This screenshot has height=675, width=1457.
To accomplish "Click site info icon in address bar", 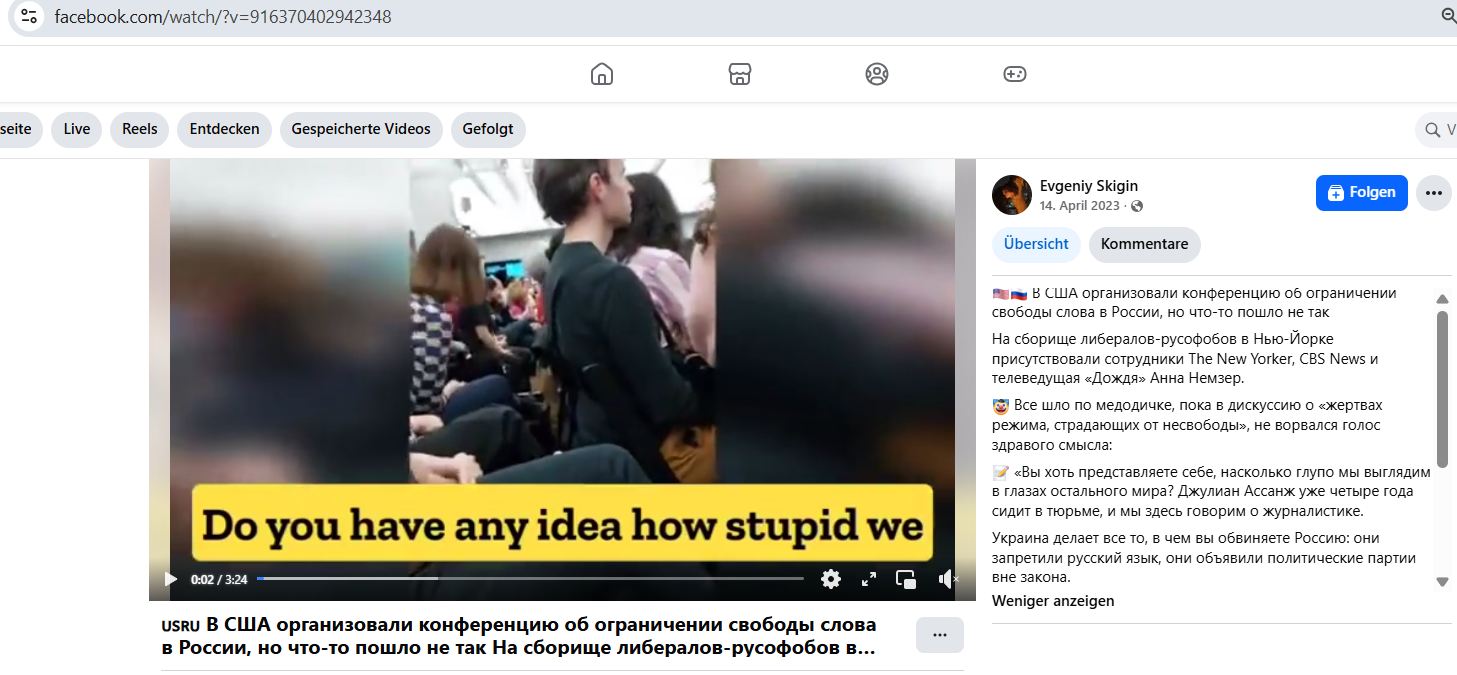I will [29, 16].
